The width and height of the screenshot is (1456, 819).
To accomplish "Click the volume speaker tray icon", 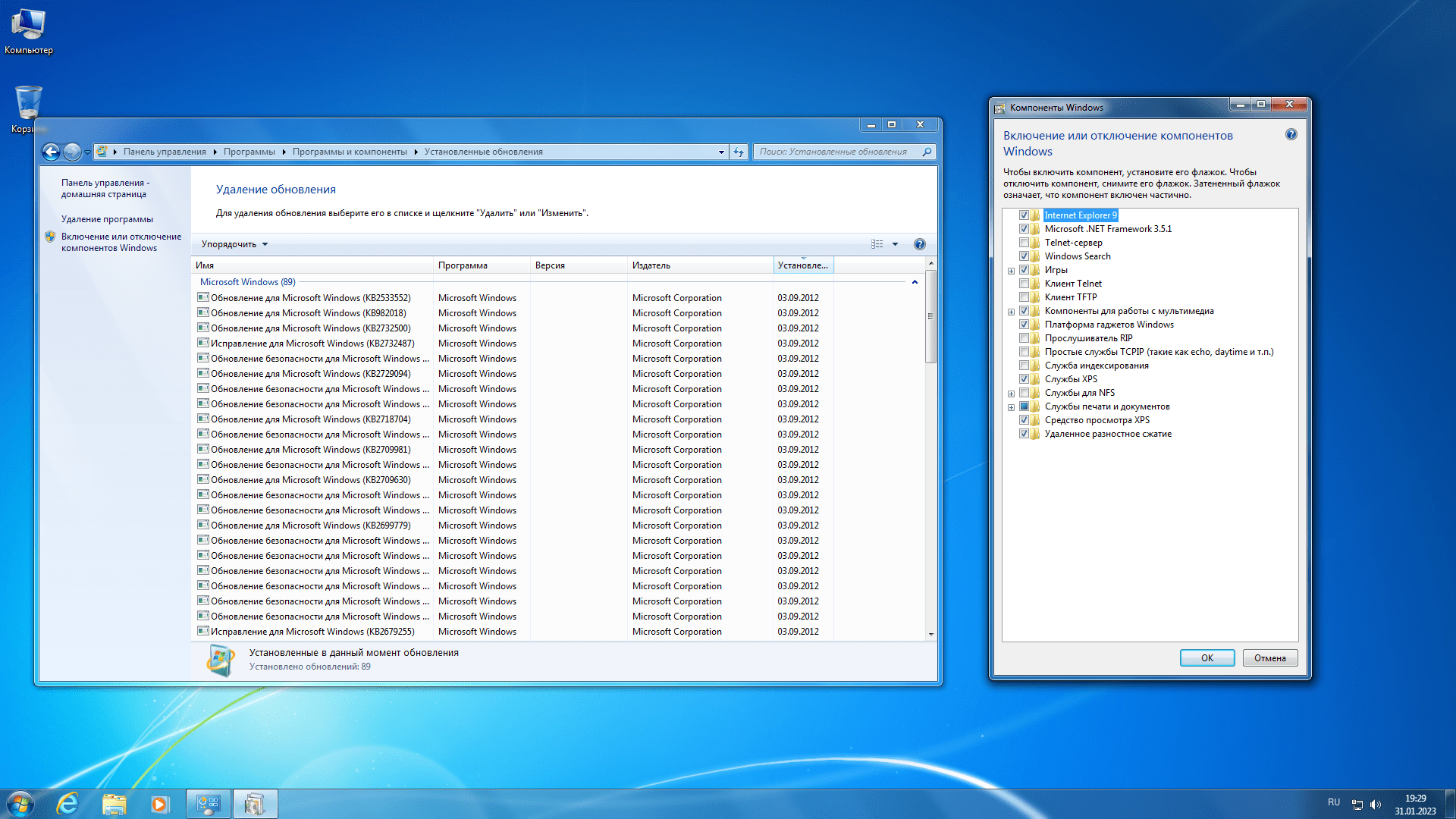I will coord(1376,804).
